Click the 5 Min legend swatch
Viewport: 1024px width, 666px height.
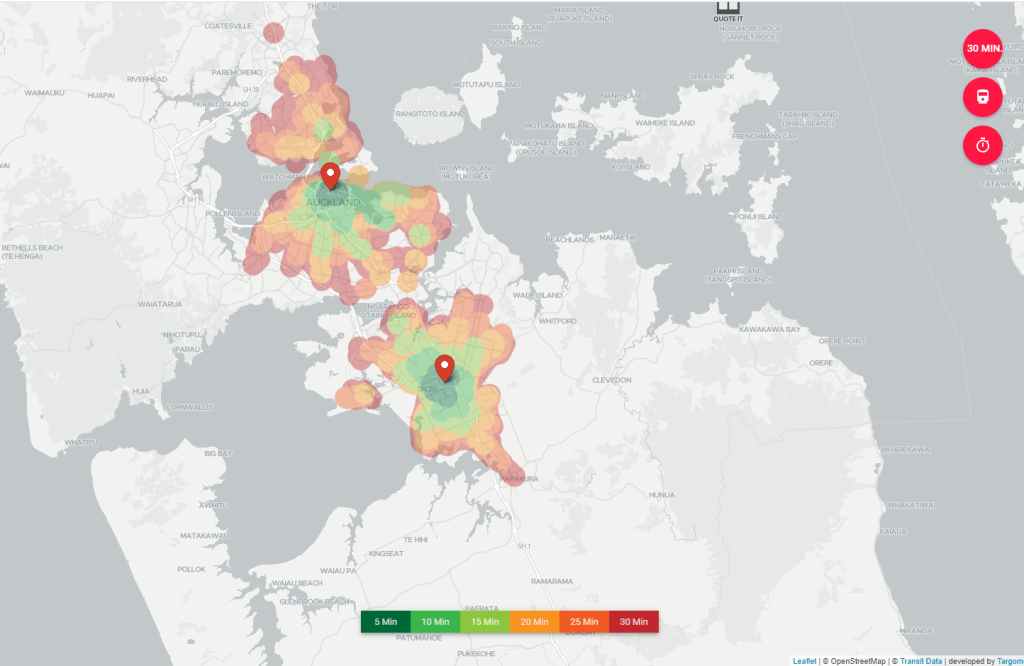pyautogui.click(x=385, y=622)
